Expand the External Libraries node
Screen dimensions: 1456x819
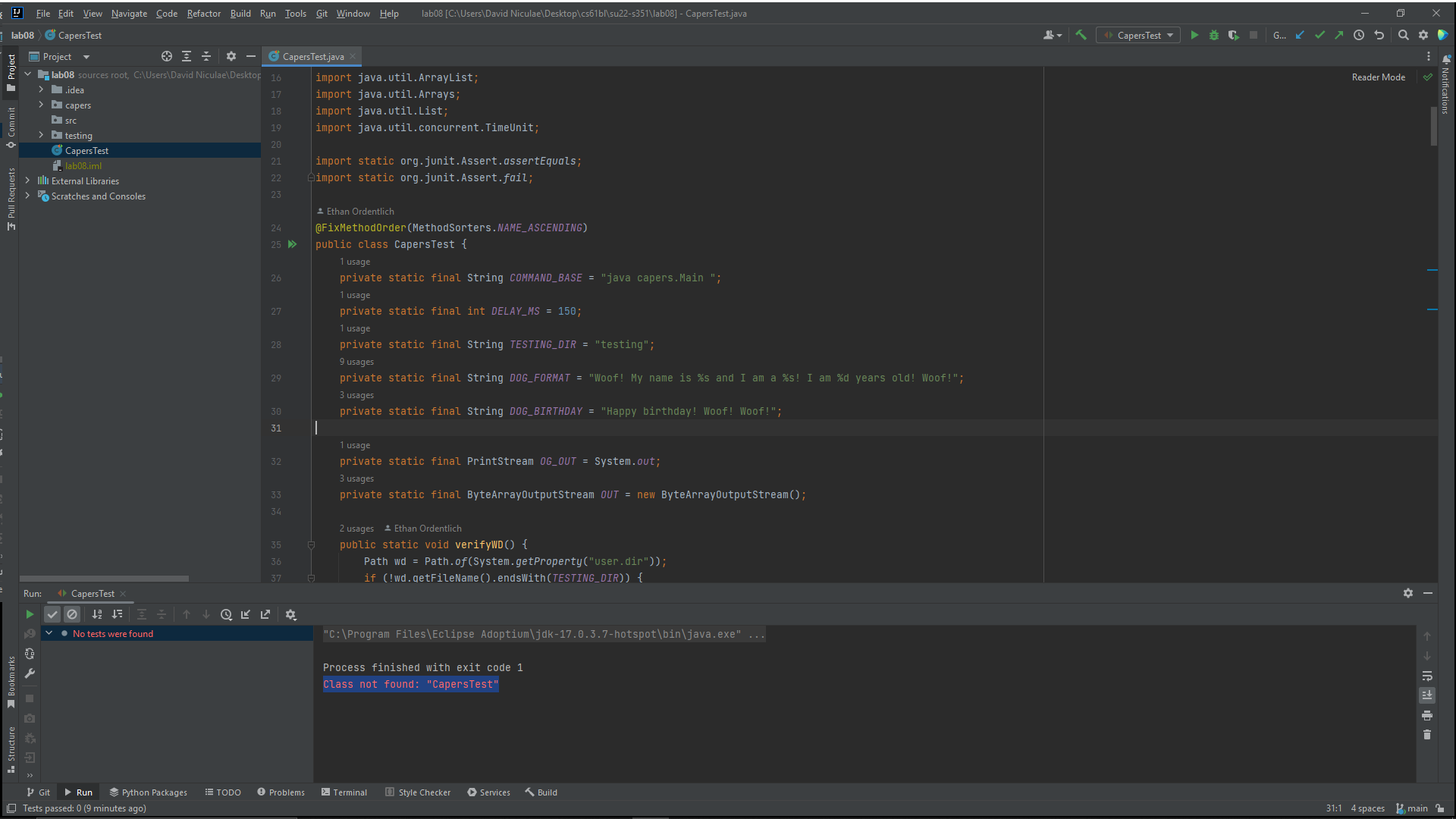click(27, 180)
